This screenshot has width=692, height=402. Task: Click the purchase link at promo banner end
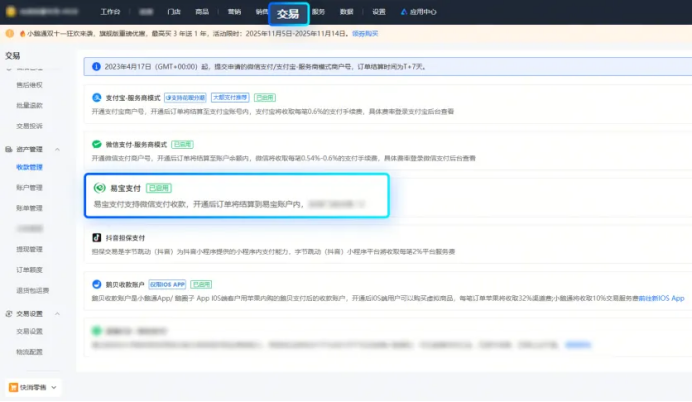click(x=365, y=34)
